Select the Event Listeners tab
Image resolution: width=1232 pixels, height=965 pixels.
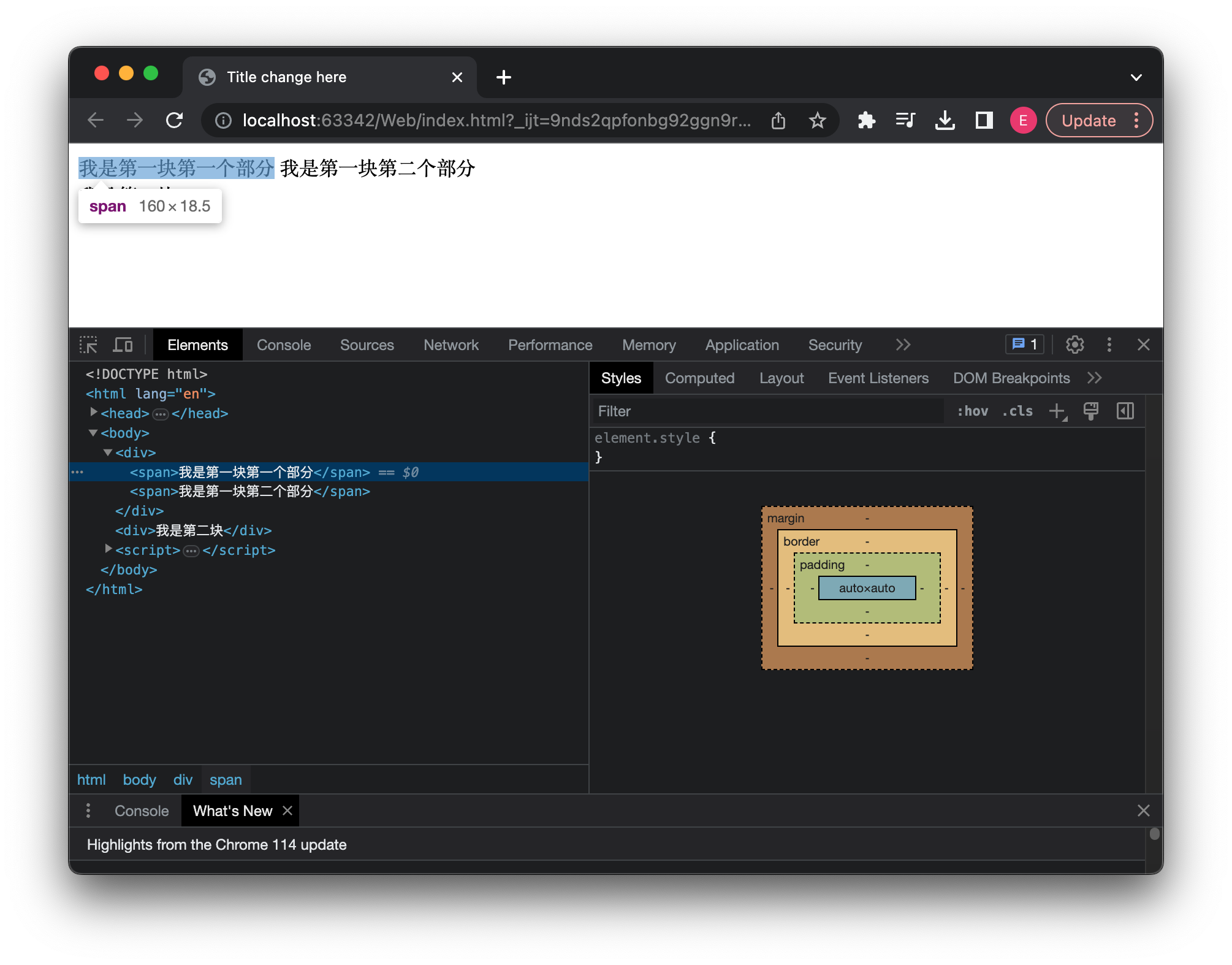pos(878,378)
